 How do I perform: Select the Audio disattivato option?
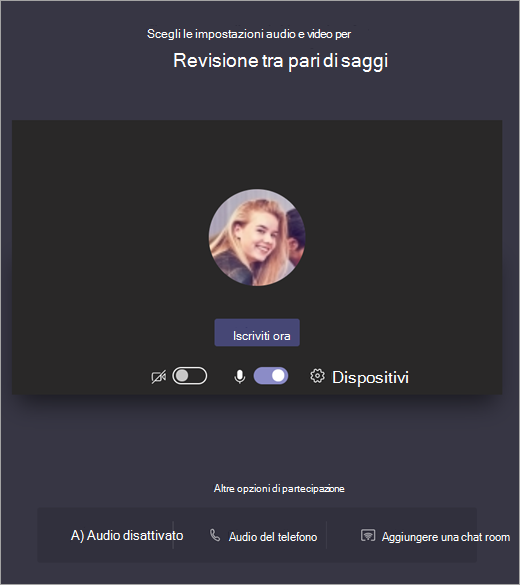(127, 536)
